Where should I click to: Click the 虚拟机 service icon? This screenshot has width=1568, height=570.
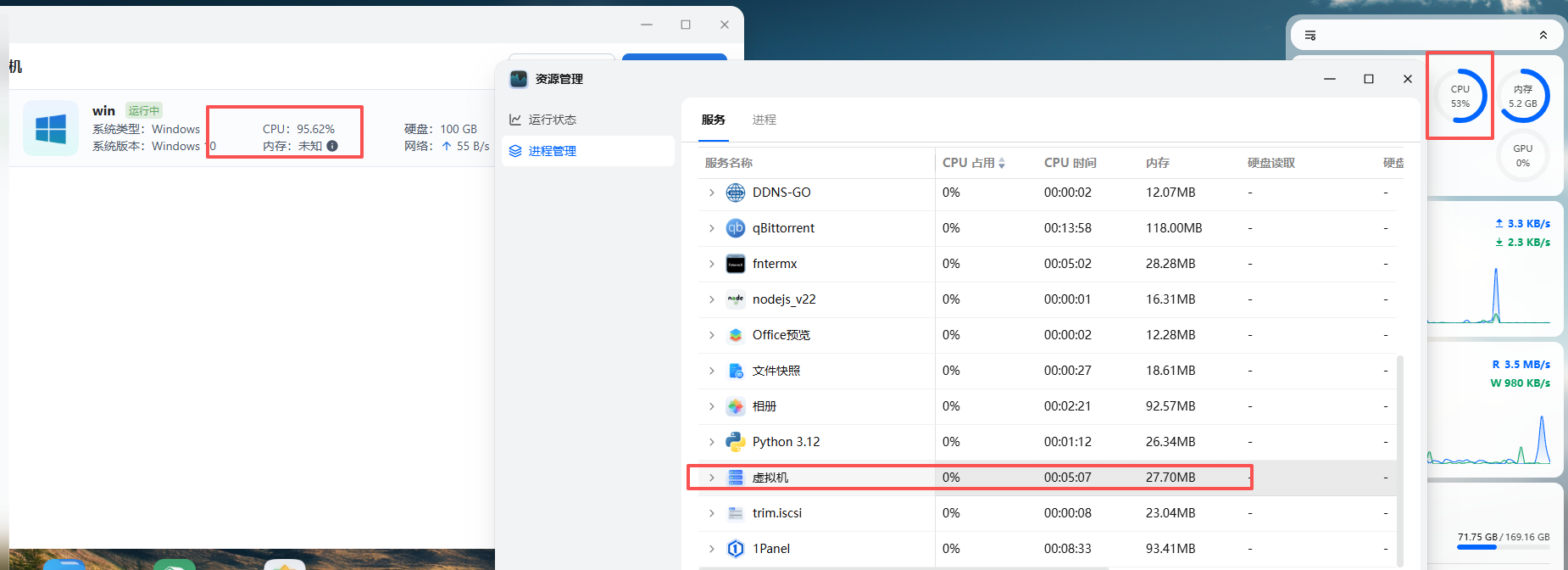coord(736,478)
